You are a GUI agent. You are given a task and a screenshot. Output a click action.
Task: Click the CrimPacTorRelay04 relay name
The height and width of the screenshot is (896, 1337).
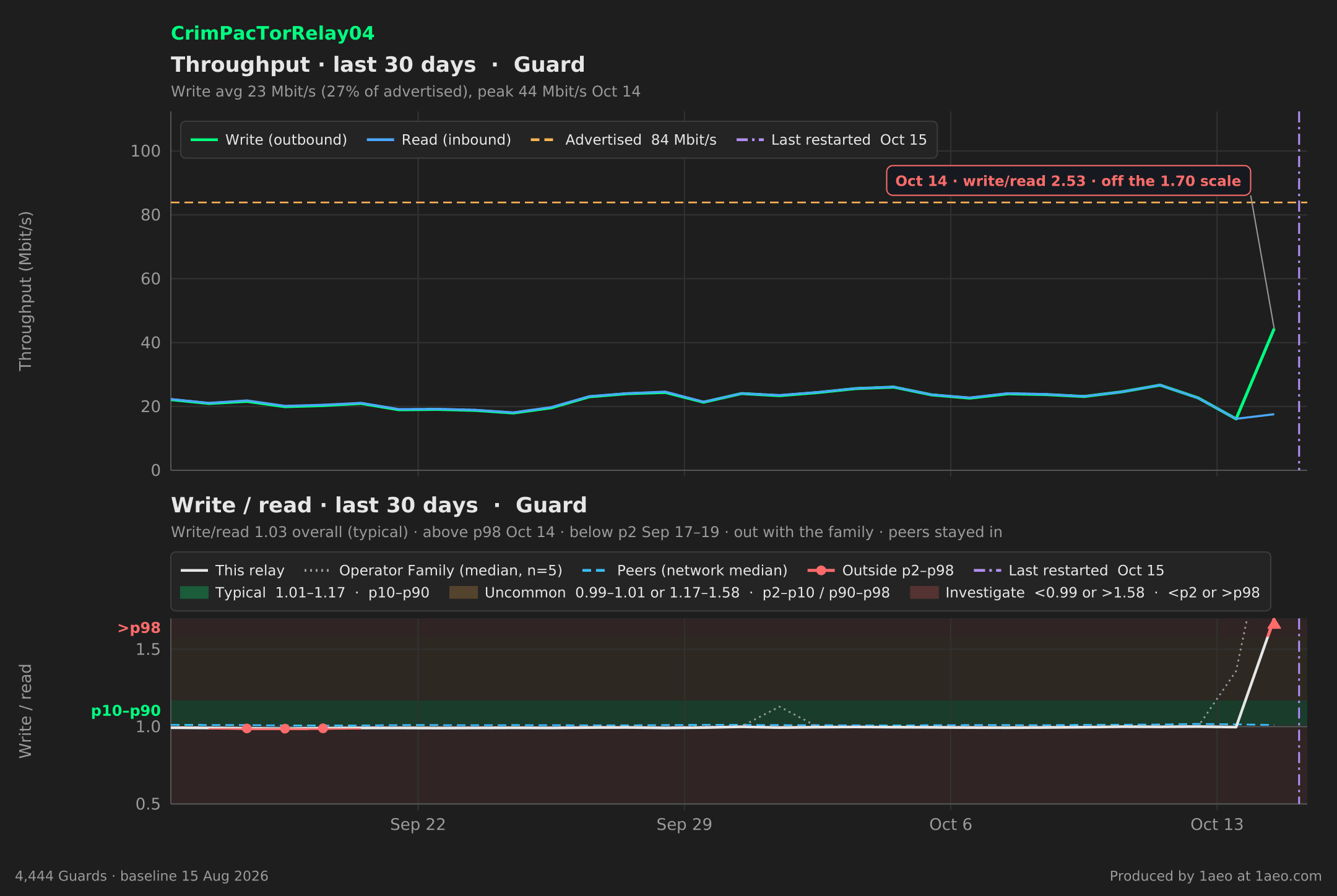272,33
